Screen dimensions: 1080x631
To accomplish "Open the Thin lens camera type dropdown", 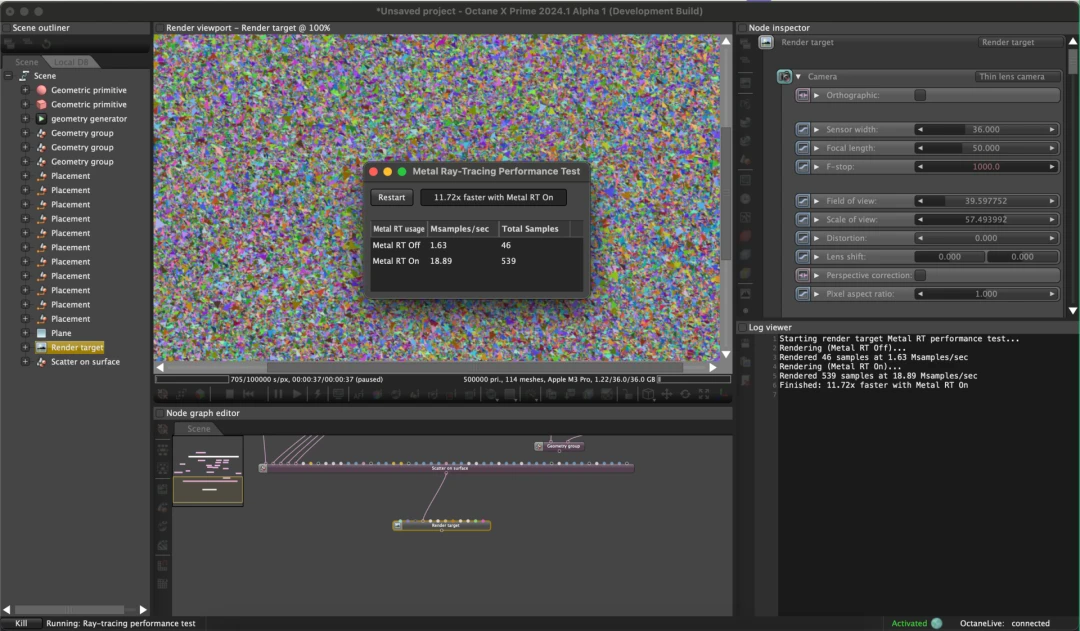I will tap(1017, 76).
